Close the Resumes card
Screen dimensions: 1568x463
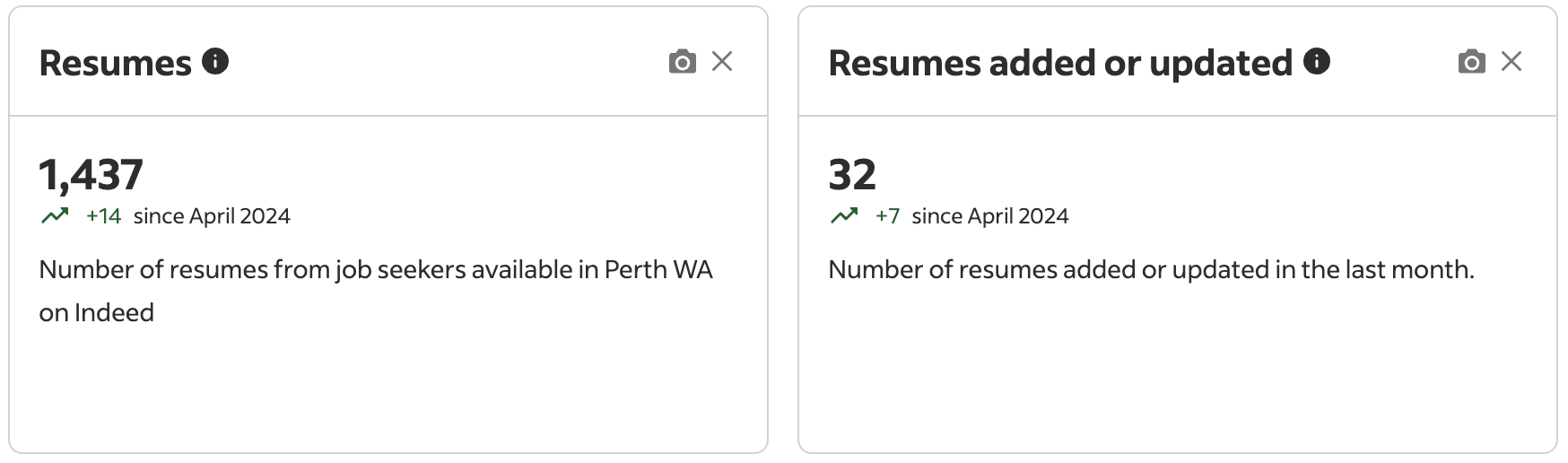point(722,62)
